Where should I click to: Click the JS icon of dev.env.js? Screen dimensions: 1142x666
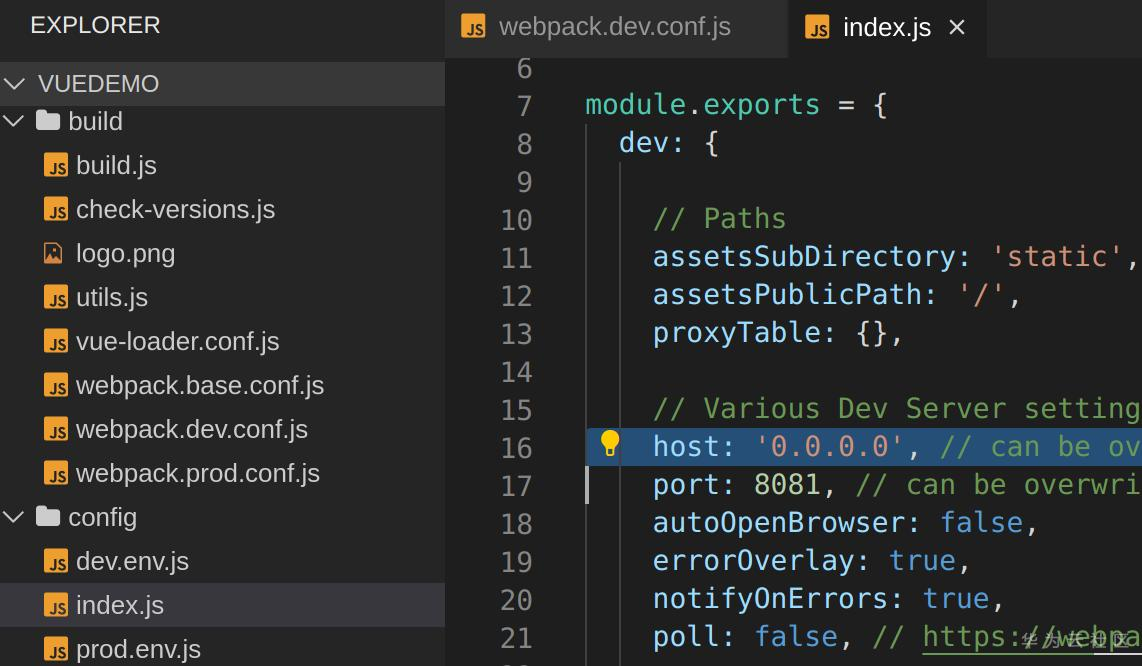56,561
